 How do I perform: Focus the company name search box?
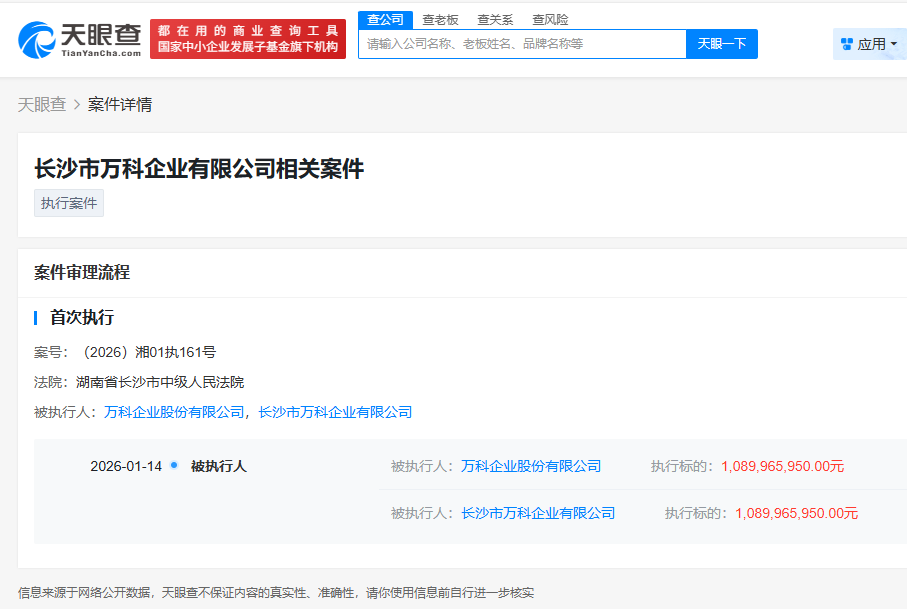click(x=522, y=44)
